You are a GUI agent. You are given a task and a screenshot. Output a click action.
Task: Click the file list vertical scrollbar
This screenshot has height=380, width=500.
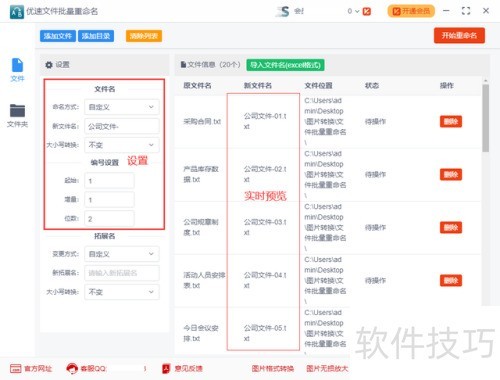tap(486, 118)
